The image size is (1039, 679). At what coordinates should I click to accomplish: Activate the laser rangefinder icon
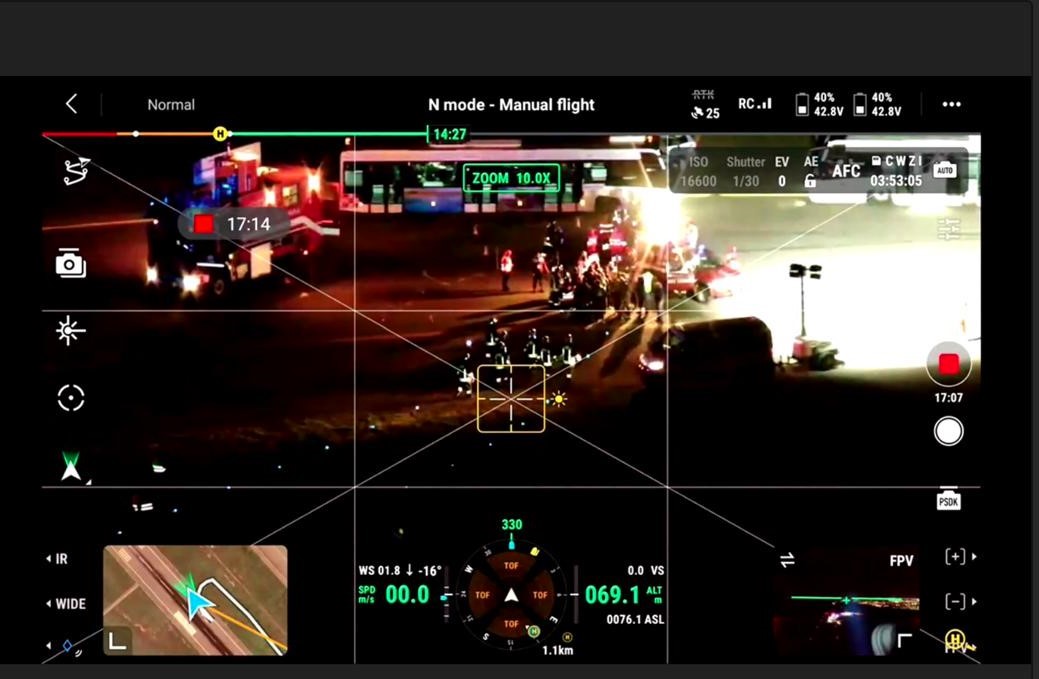coord(70,331)
